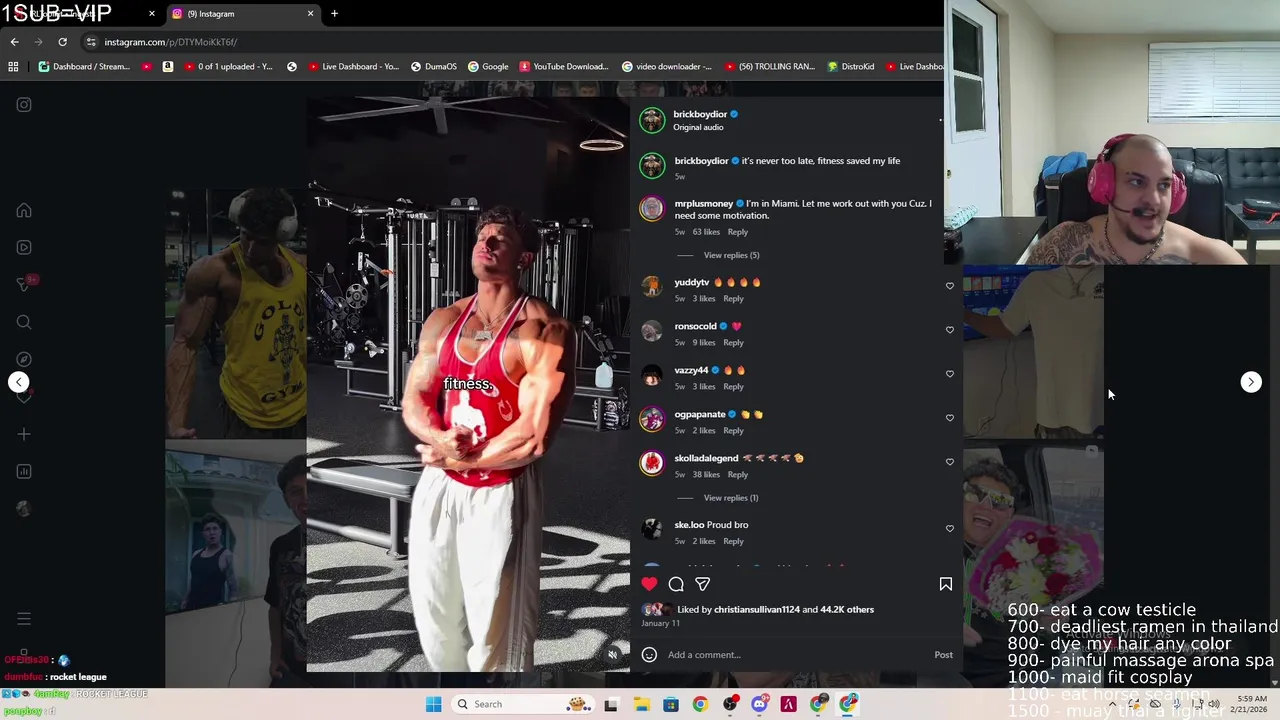Image resolution: width=1280 pixels, height=720 pixels.
Task: Open Dashboard / Stream bookmark
Action: point(86,67)
